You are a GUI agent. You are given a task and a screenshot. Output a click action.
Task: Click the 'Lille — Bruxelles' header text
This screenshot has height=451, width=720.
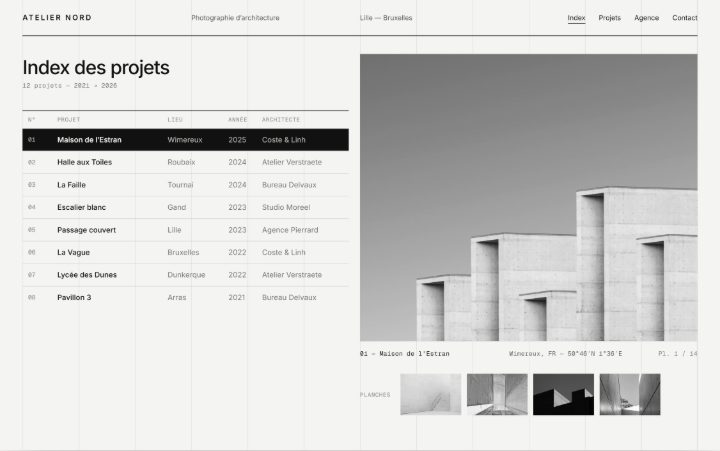coord(386,18)
